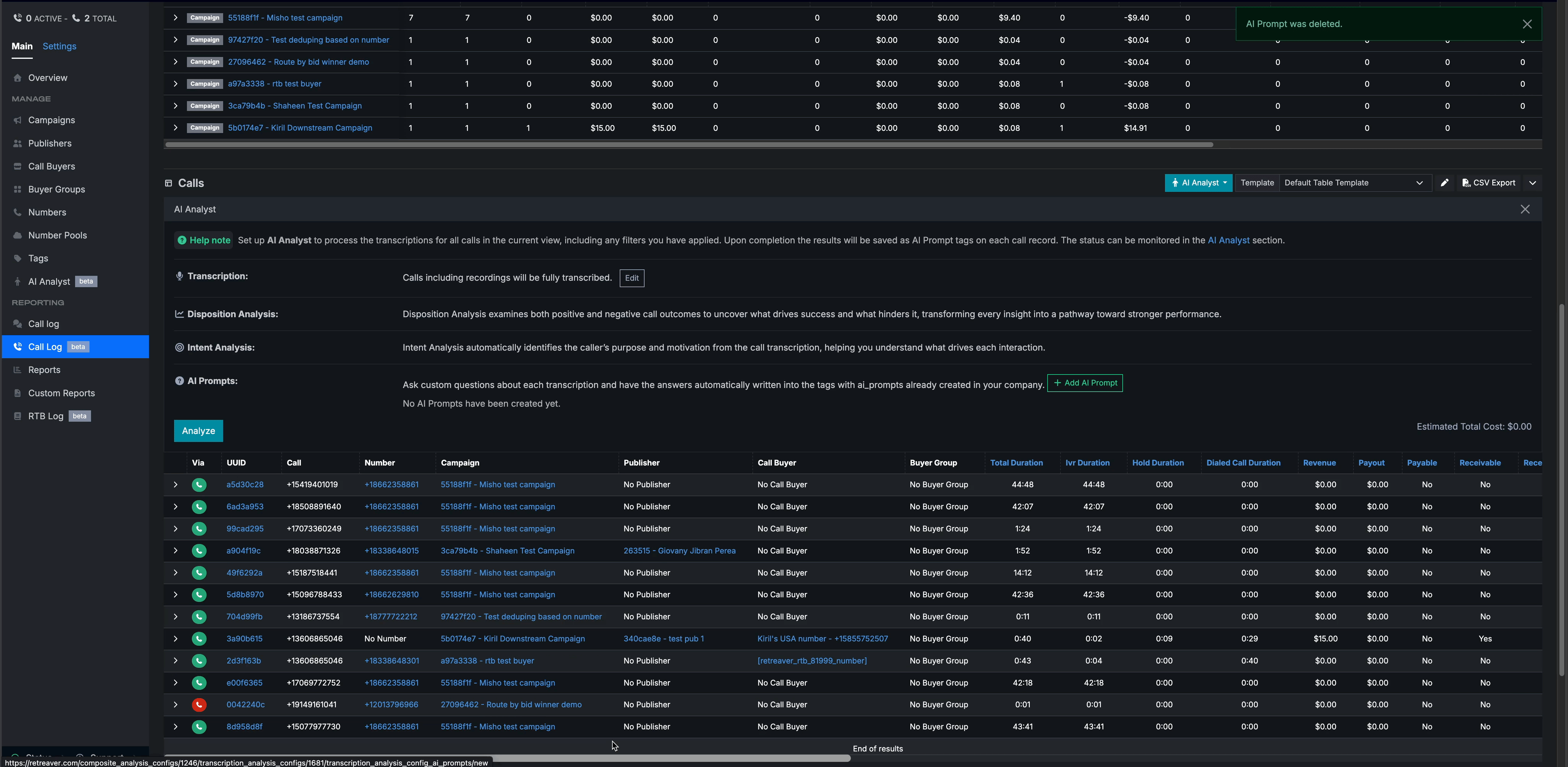Screen dimensions: 1568x767
Task: Click the Number Pools cloud icon
Action: coord(18,236)
